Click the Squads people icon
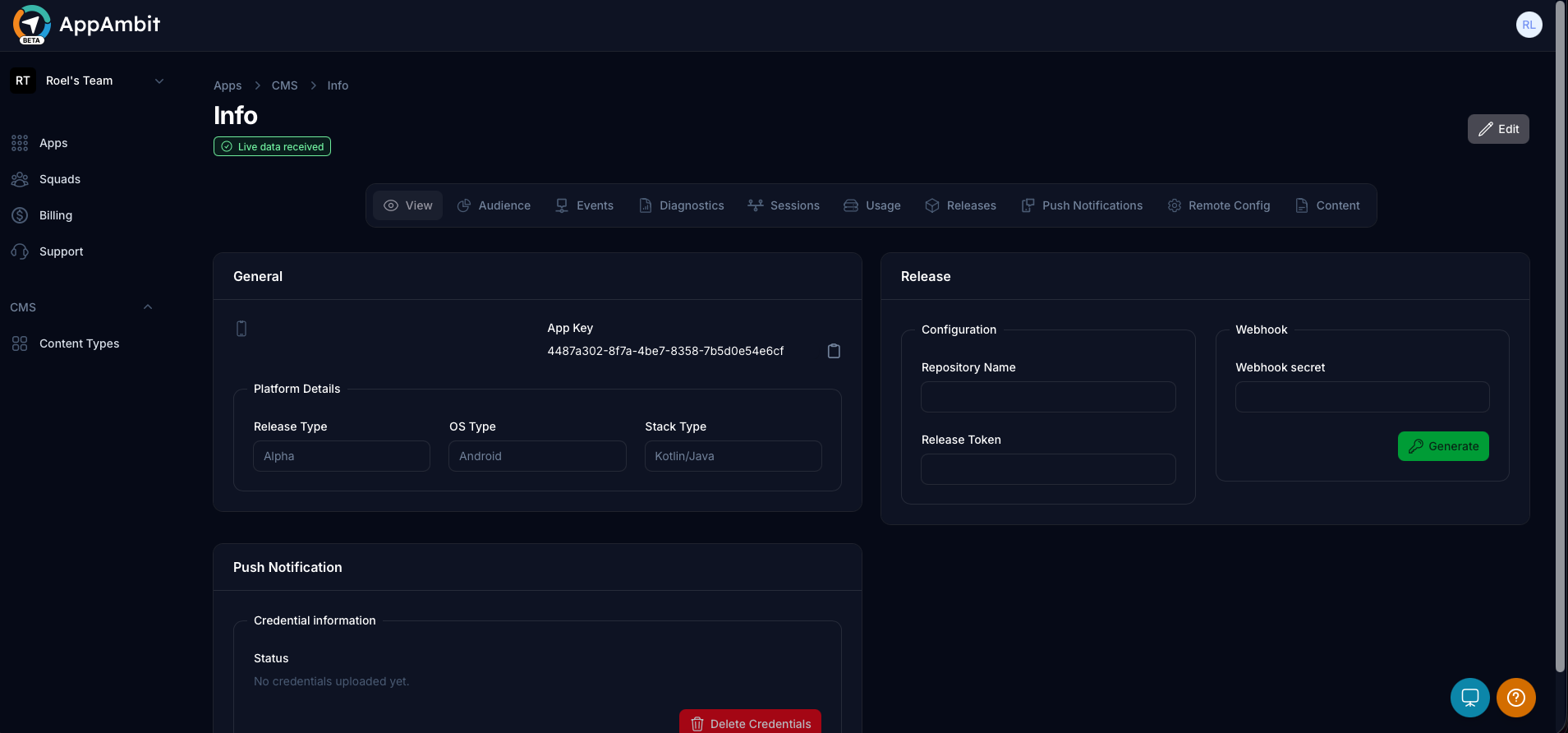Image resolution: width=1568 pixels, height=733 pixels. pos(20,179)
